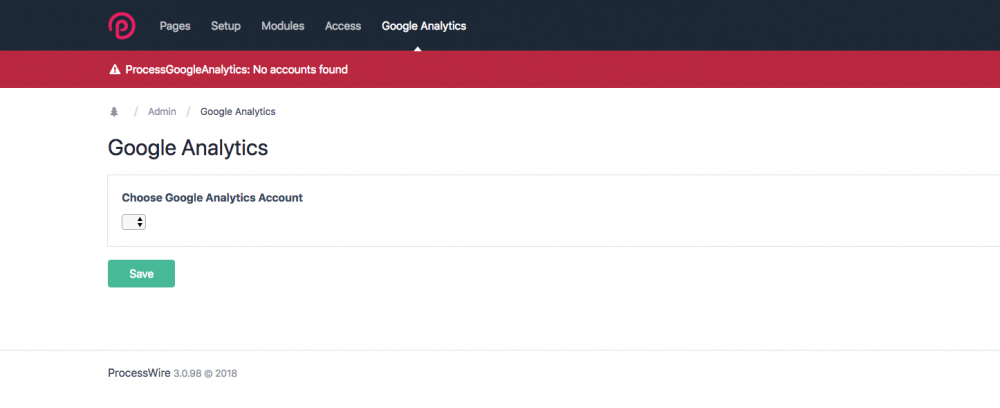The height and width of the screenshot is (408, 1000).
Task: Open the Pages menu
Action: point(175,26)
